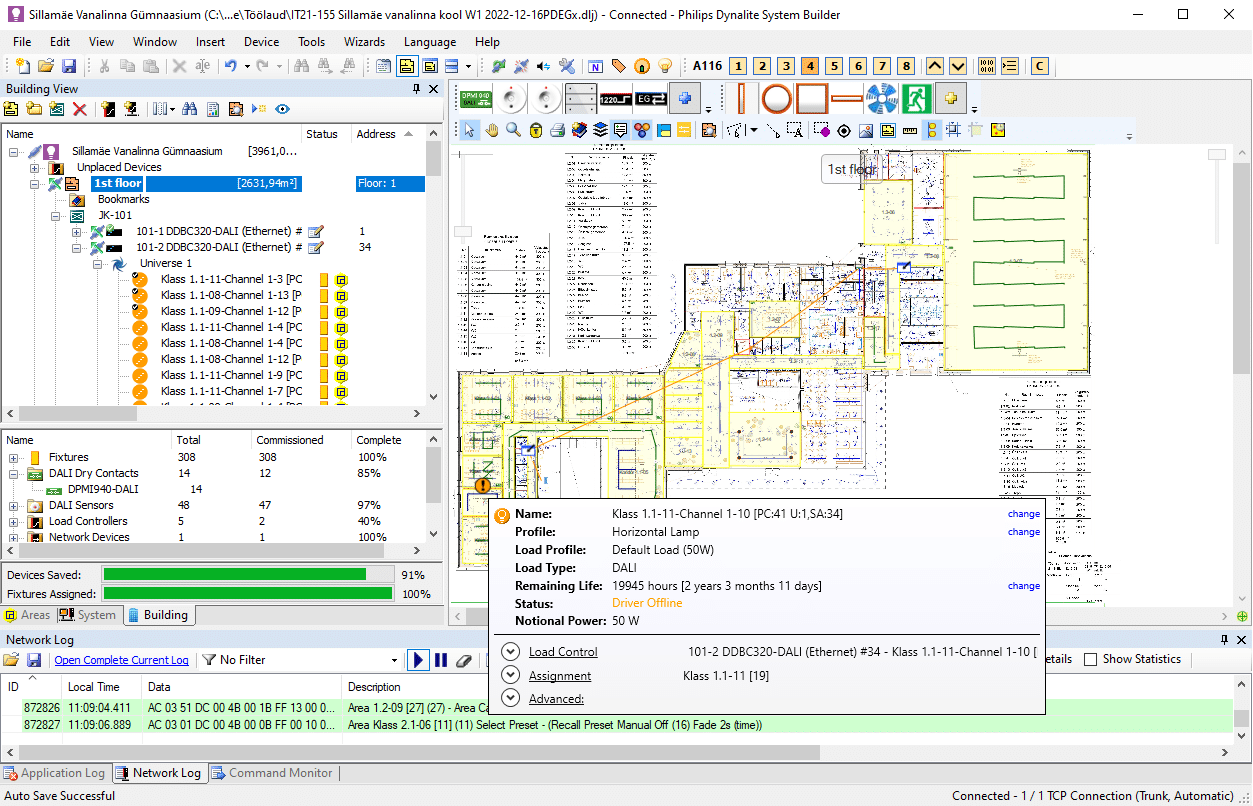
Task: Click the Address column header
Action: (x=388, y=134)
